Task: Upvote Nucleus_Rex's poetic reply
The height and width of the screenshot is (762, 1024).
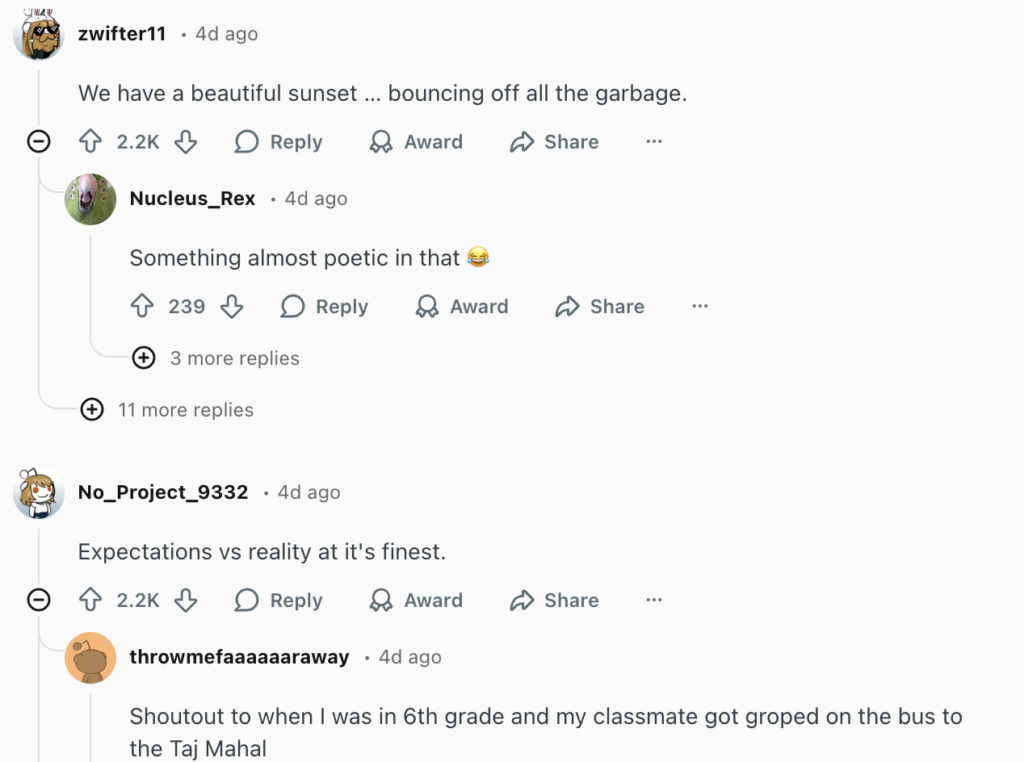Action: [142, 307]
